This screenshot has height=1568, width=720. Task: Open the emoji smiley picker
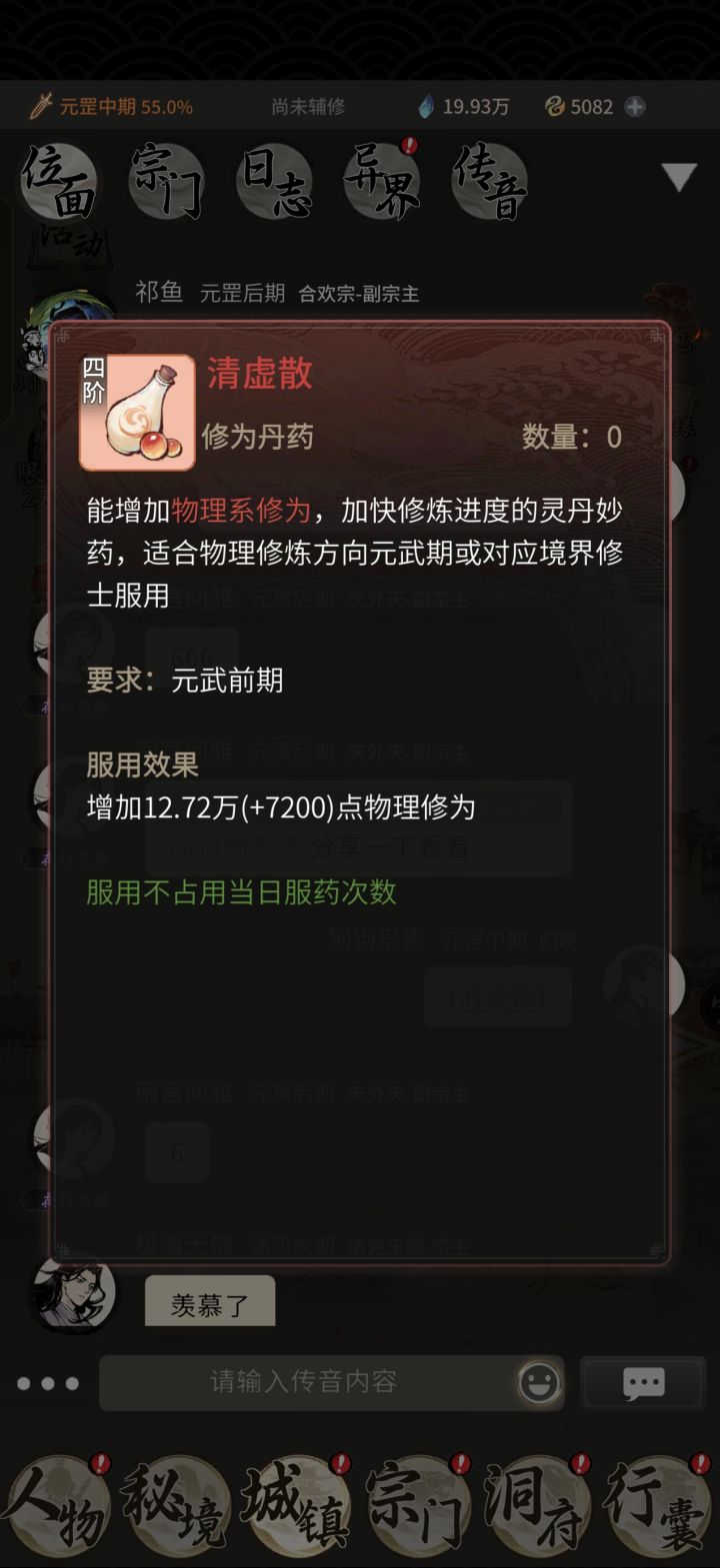click(x=539, y=1383)
